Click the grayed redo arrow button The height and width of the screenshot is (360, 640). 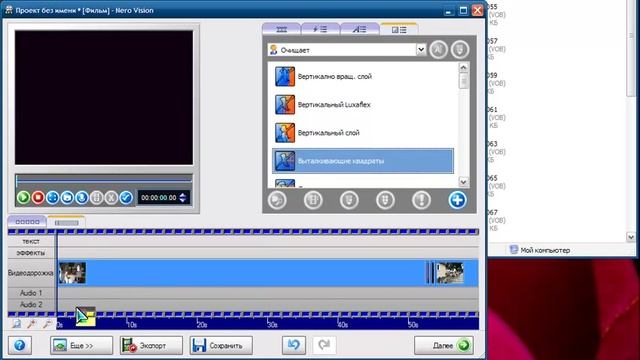(x=324, y=345)
